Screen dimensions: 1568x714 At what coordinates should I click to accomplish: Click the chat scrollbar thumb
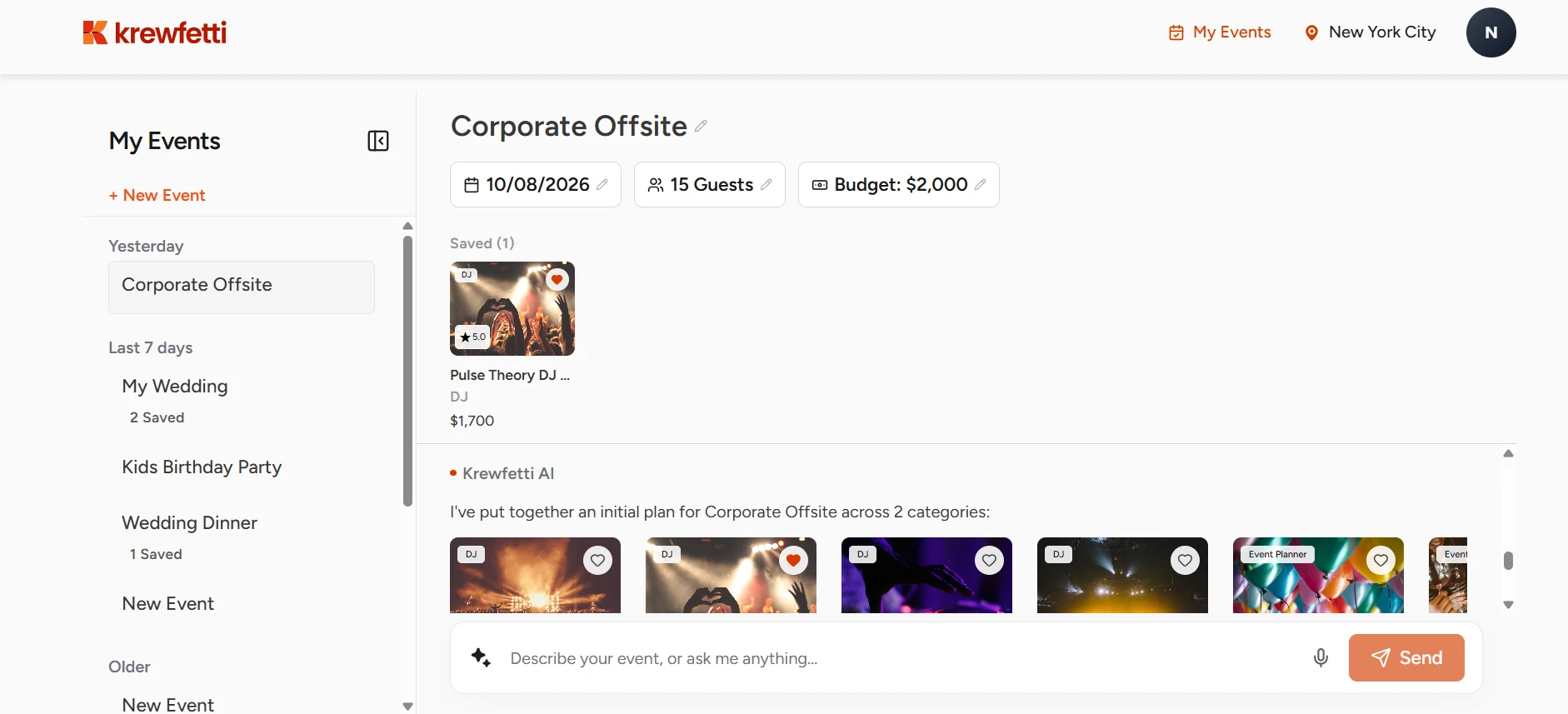[1508, 561]
